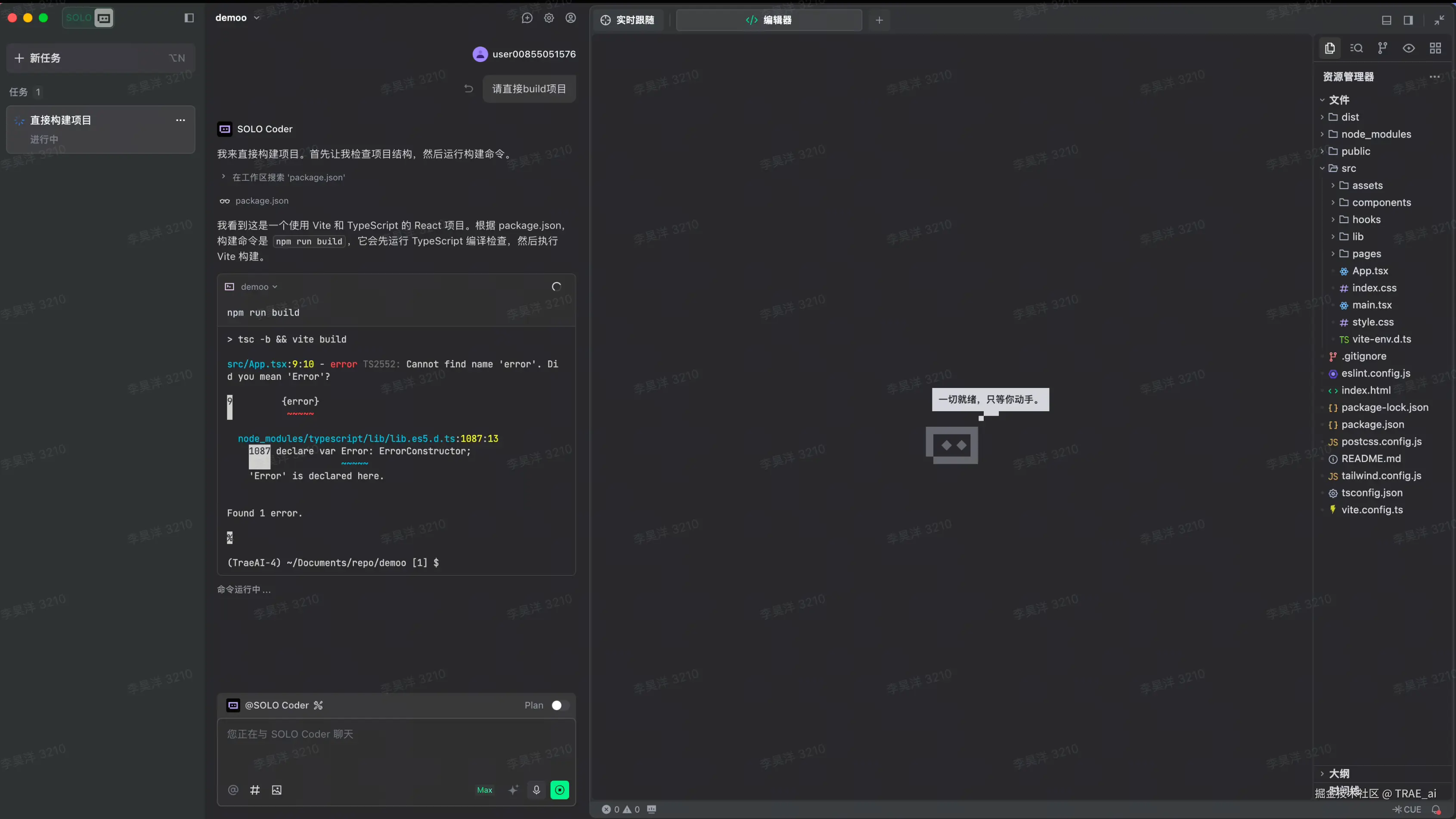Open the new chat icon in header
The height and width of the screenshot is (819, 1456).
click(527, 18)
